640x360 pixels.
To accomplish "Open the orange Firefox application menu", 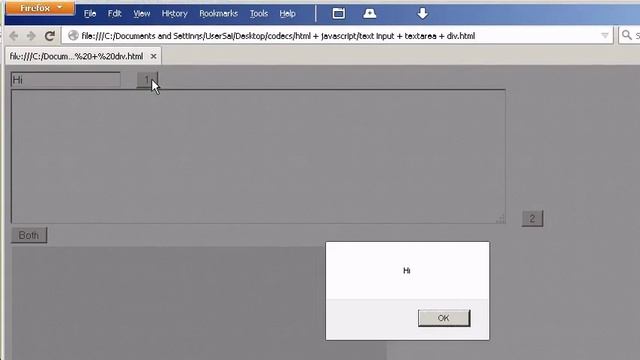I will [40, 8].
